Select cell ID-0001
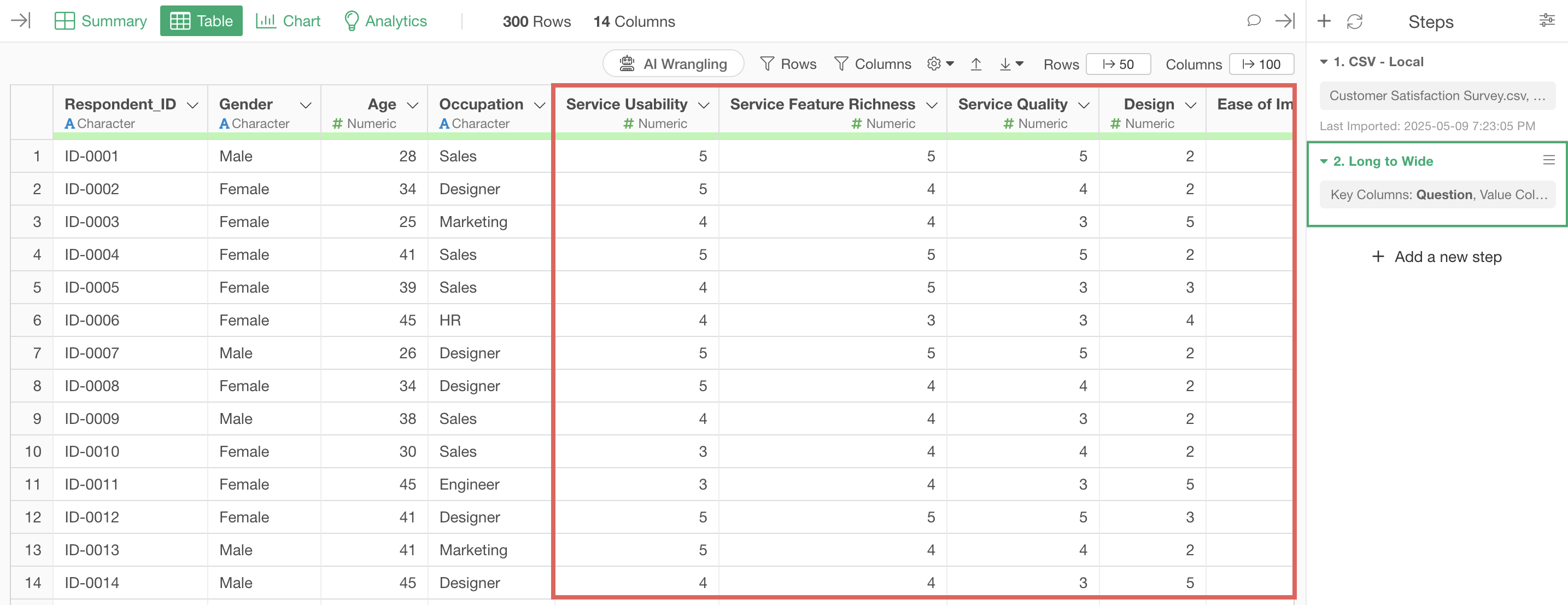The height and width of the screenshot is (605, 1568). pyautogui.click(x=130, y=156)
